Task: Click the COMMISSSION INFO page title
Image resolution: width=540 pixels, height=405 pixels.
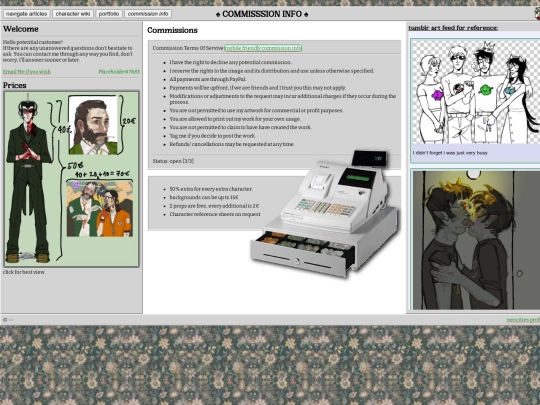Action: 262,14
